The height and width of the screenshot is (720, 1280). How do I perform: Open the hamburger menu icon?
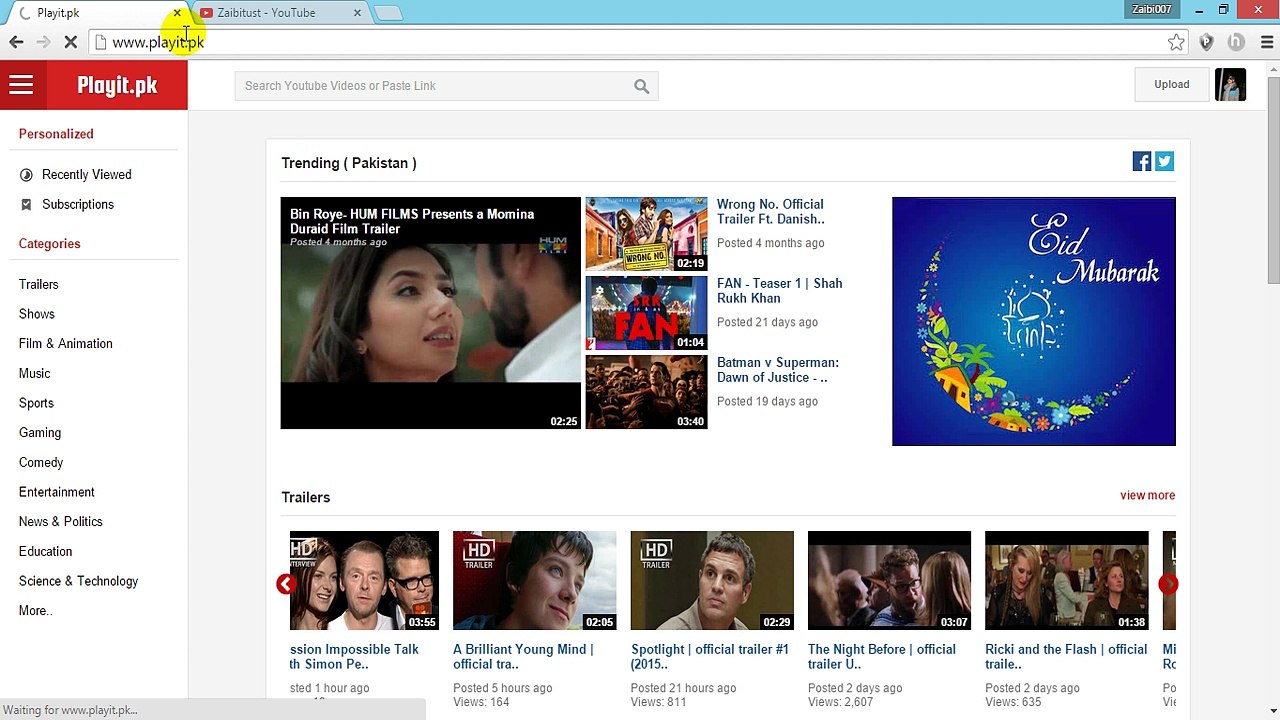point(21,85)
